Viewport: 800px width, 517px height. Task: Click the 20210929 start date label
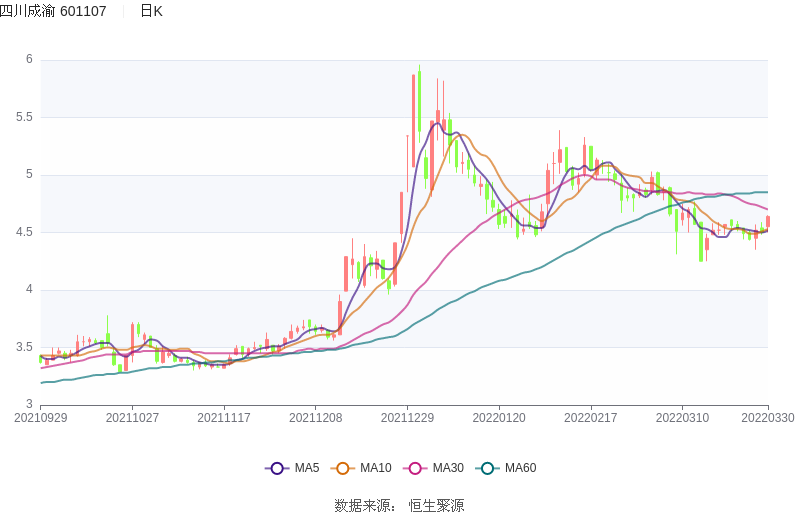click(41, 418)
